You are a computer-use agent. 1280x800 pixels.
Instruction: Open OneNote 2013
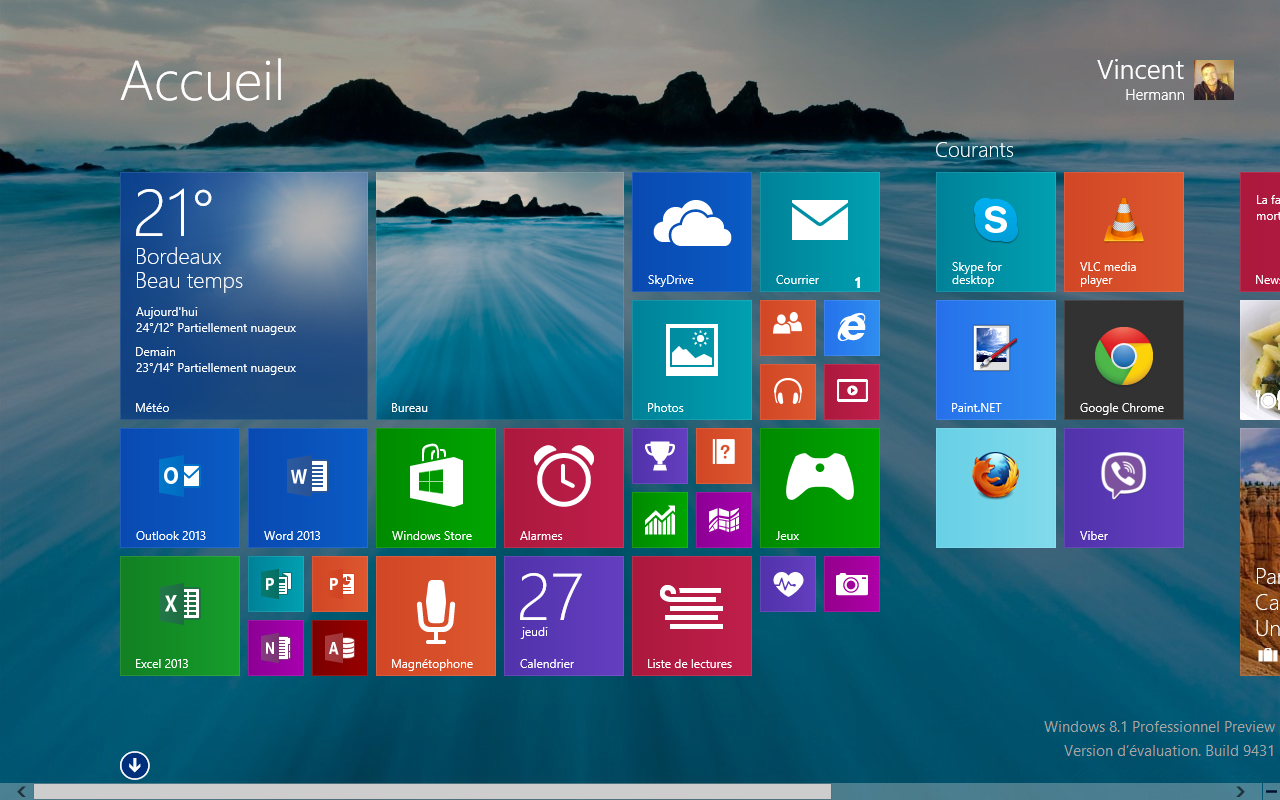[x=276, y=648]
